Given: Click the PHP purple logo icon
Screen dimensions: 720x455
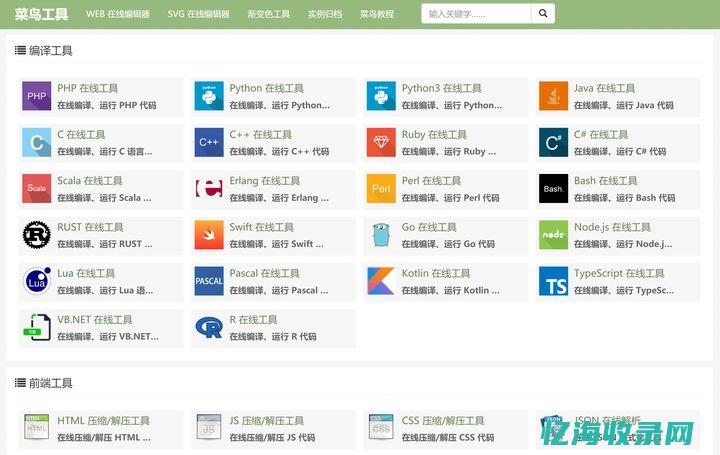Looking at the screenshot, I should point(37,96).
